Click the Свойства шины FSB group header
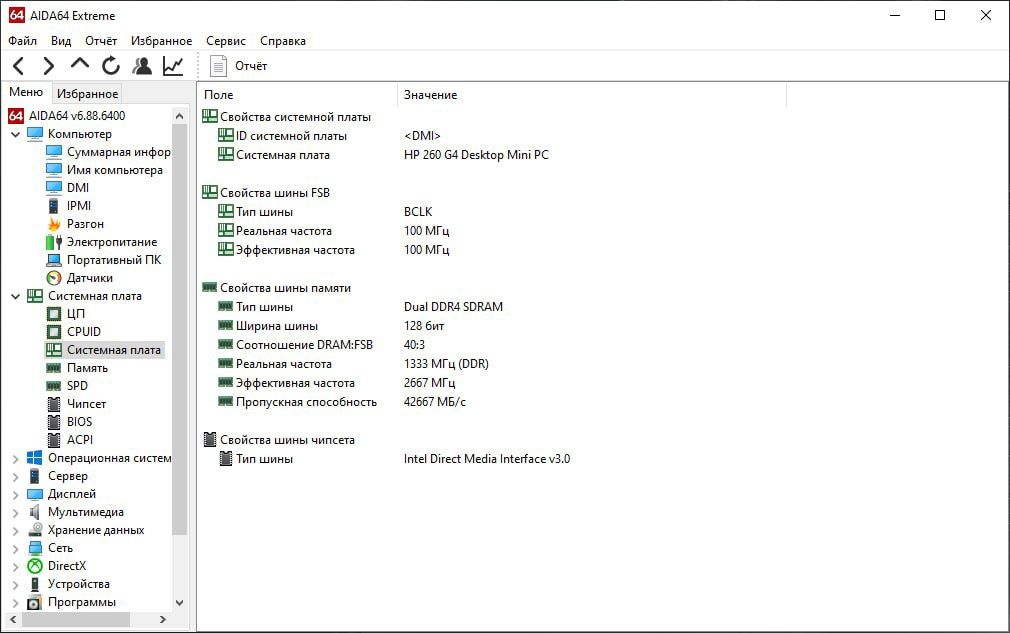Image resolution: width=1010 pixels, height=633 pixels. coord(266,193)
